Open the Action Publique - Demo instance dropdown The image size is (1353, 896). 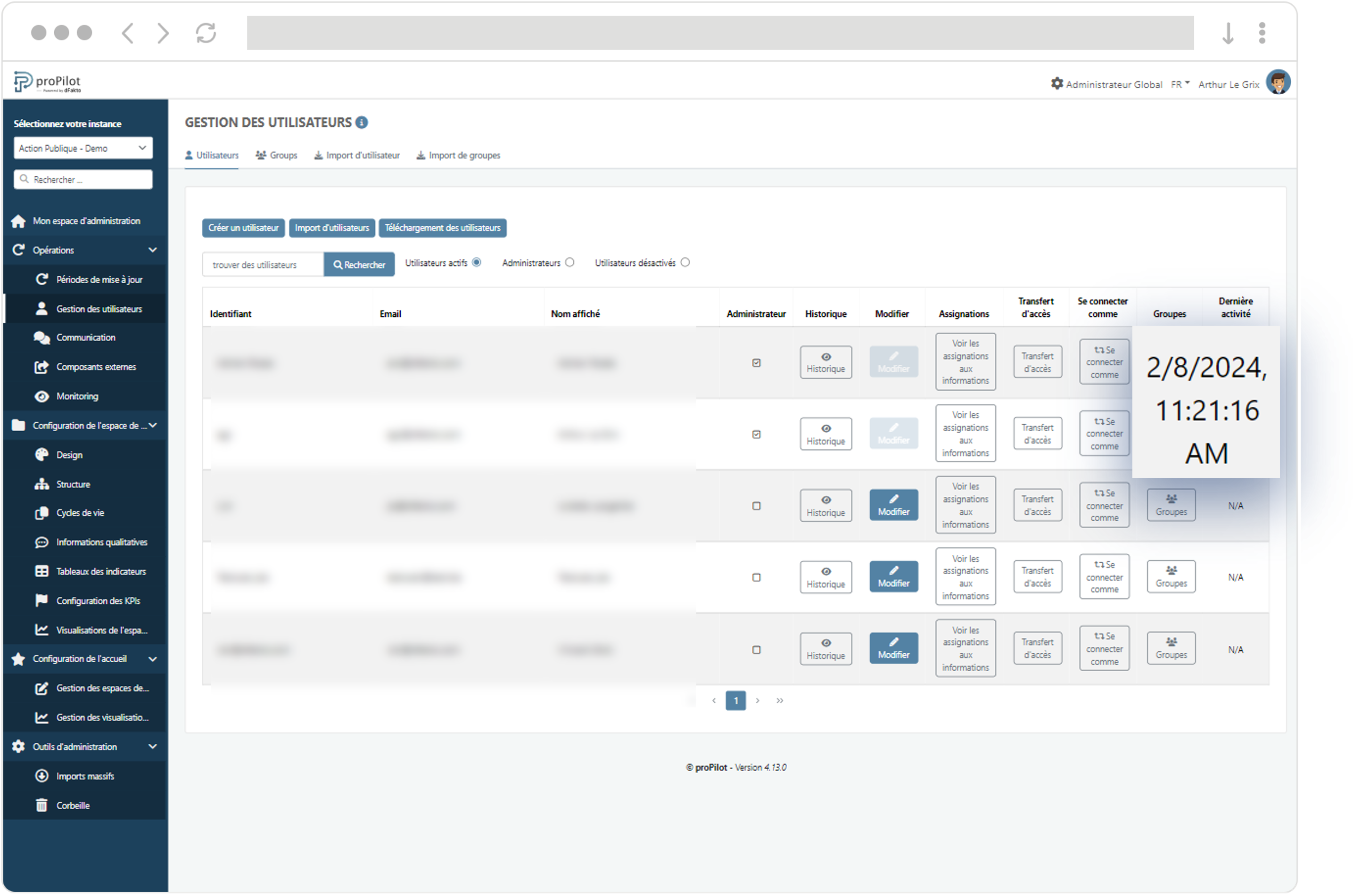pyautogui.click(x=83, y=148)
